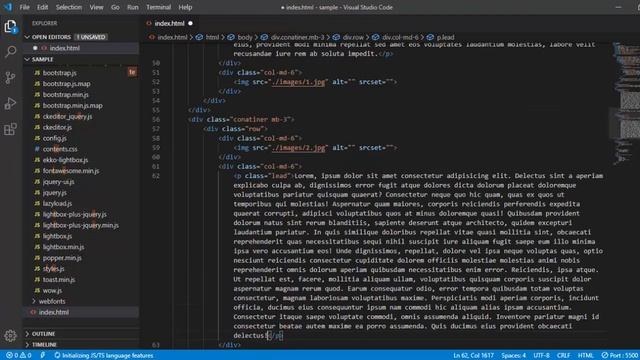
Task: Open ckeditor_jquery.js file
Action: click(67, 116)
